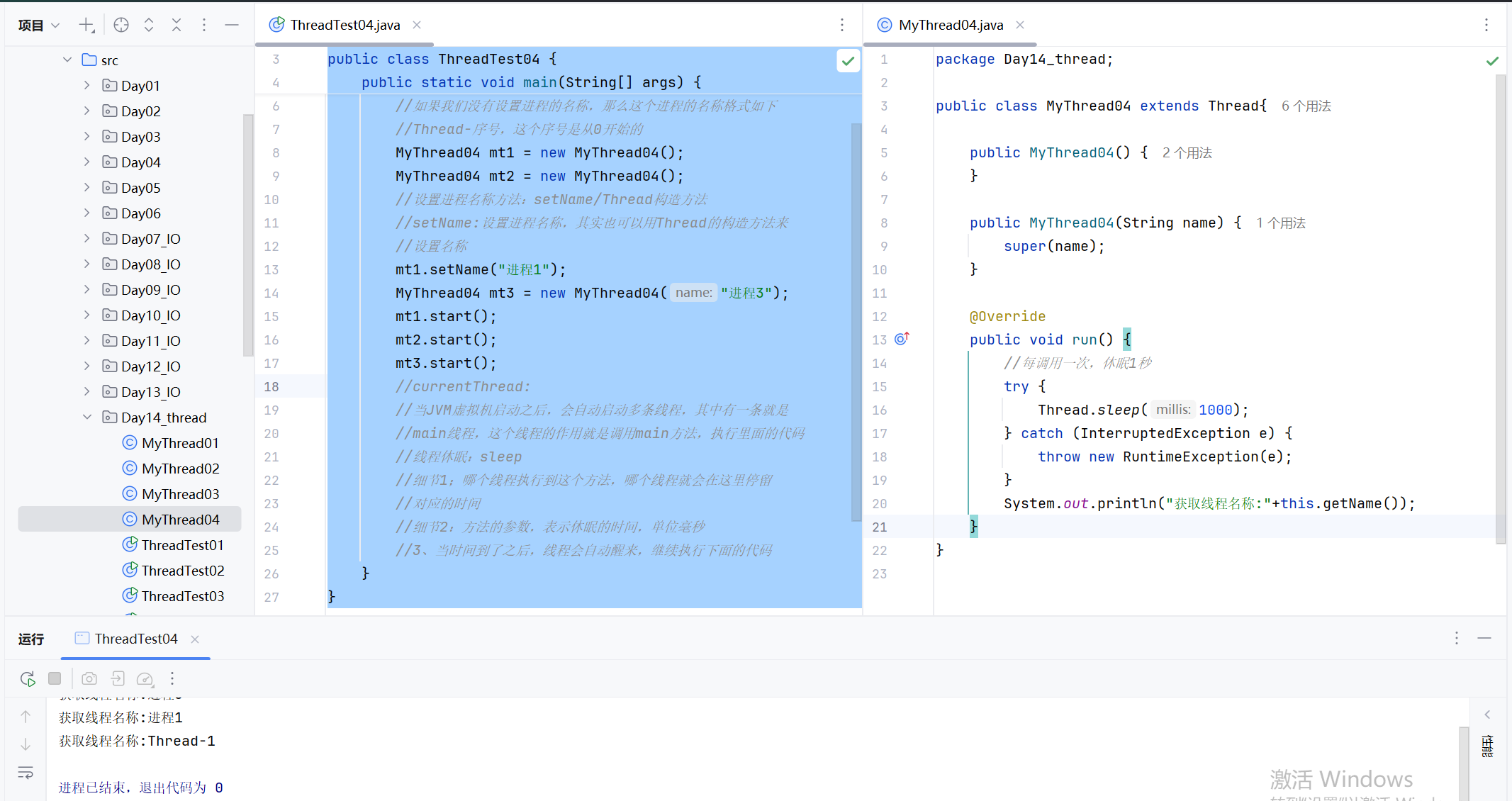Click the 'name:' parameter hint on line 14

[x=693, y=293]
